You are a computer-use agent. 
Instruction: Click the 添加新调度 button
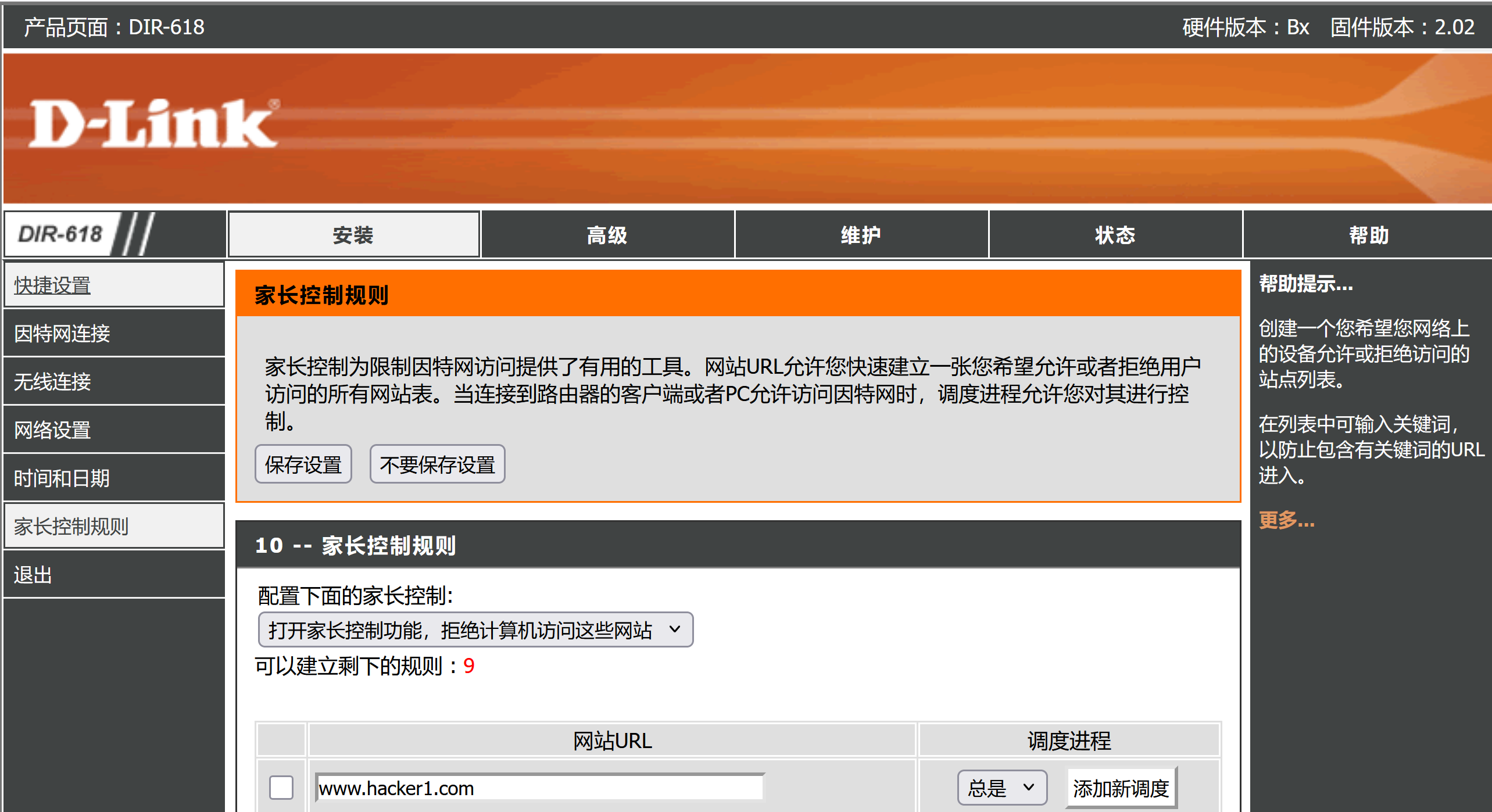[1121, 788]
